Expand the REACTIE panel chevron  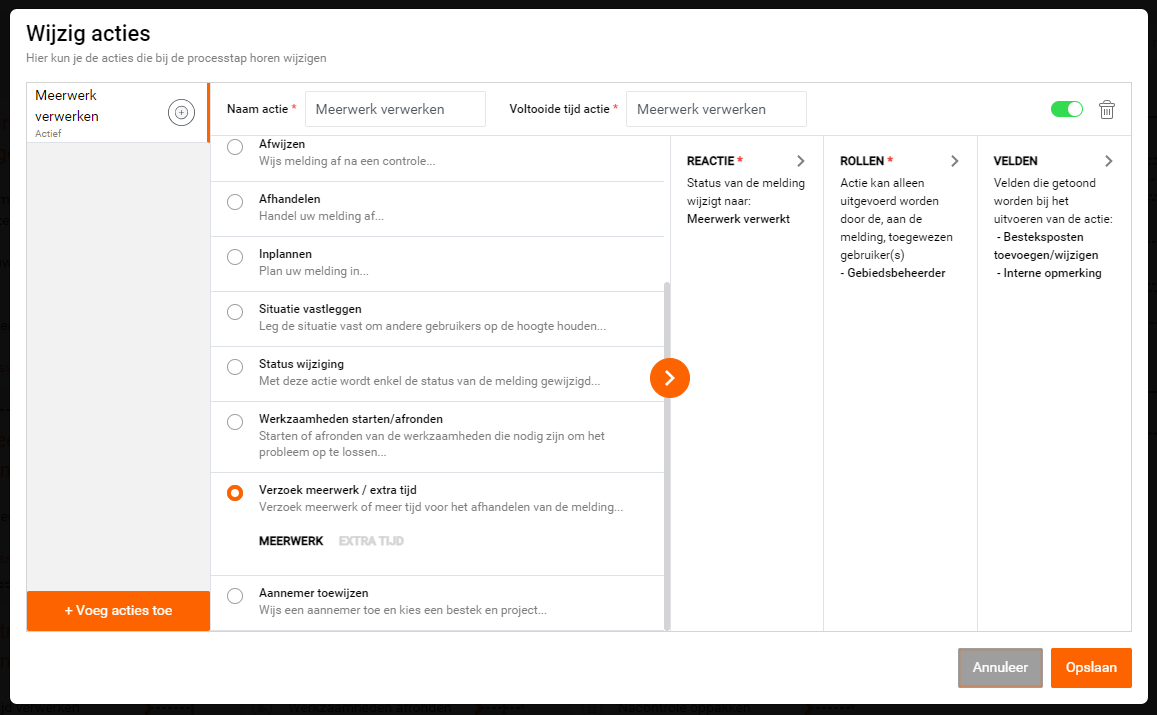pos(801,161)
